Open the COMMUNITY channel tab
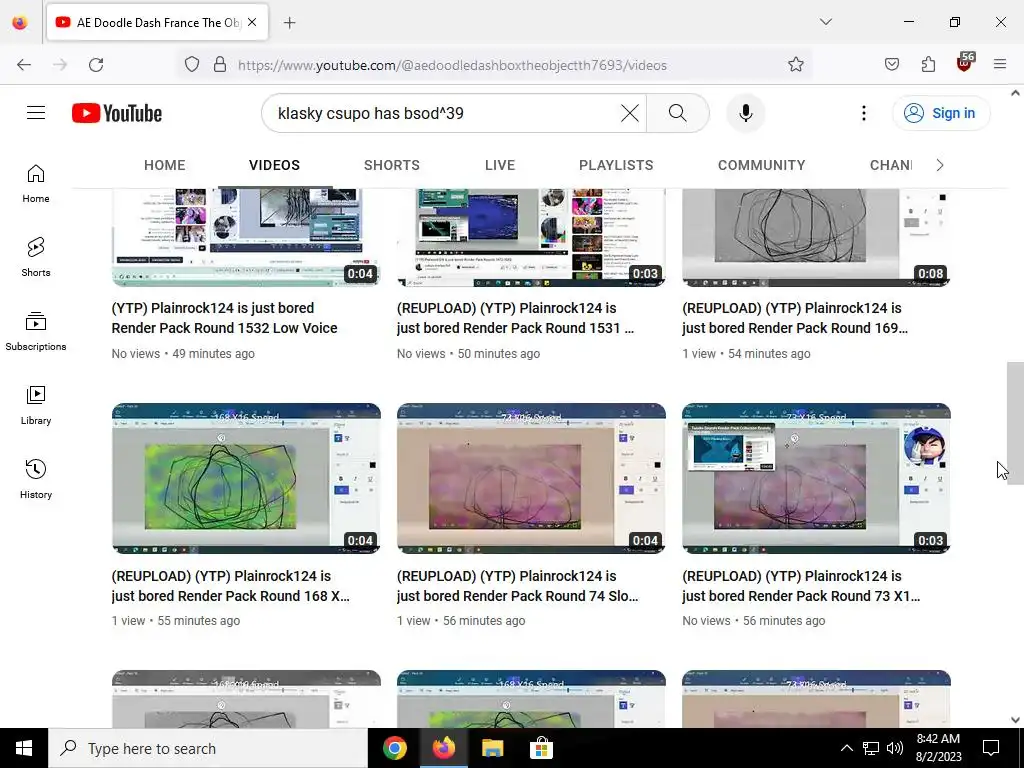 (761, 165)
